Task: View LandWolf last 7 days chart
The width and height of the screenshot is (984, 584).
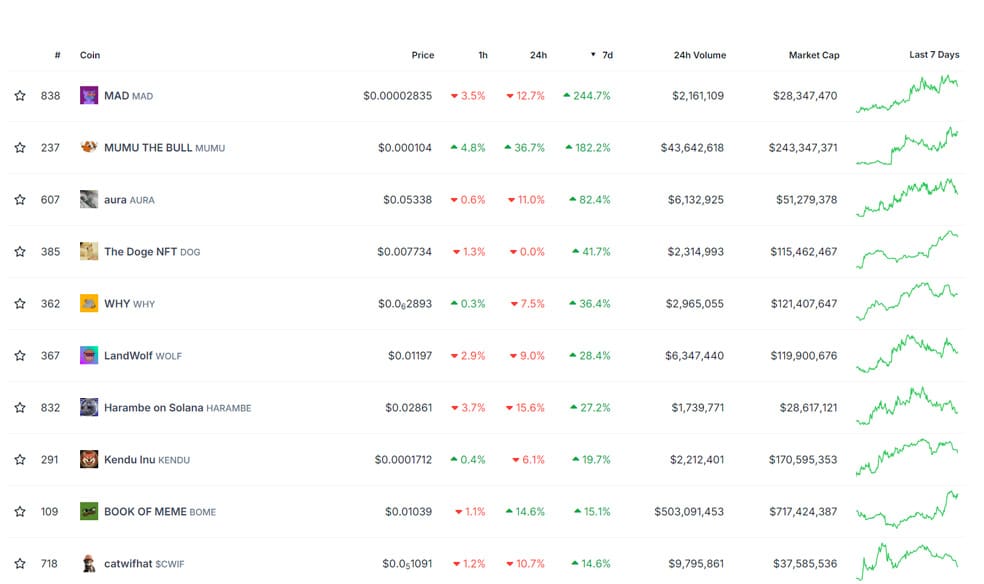Action: coord(907,354)
